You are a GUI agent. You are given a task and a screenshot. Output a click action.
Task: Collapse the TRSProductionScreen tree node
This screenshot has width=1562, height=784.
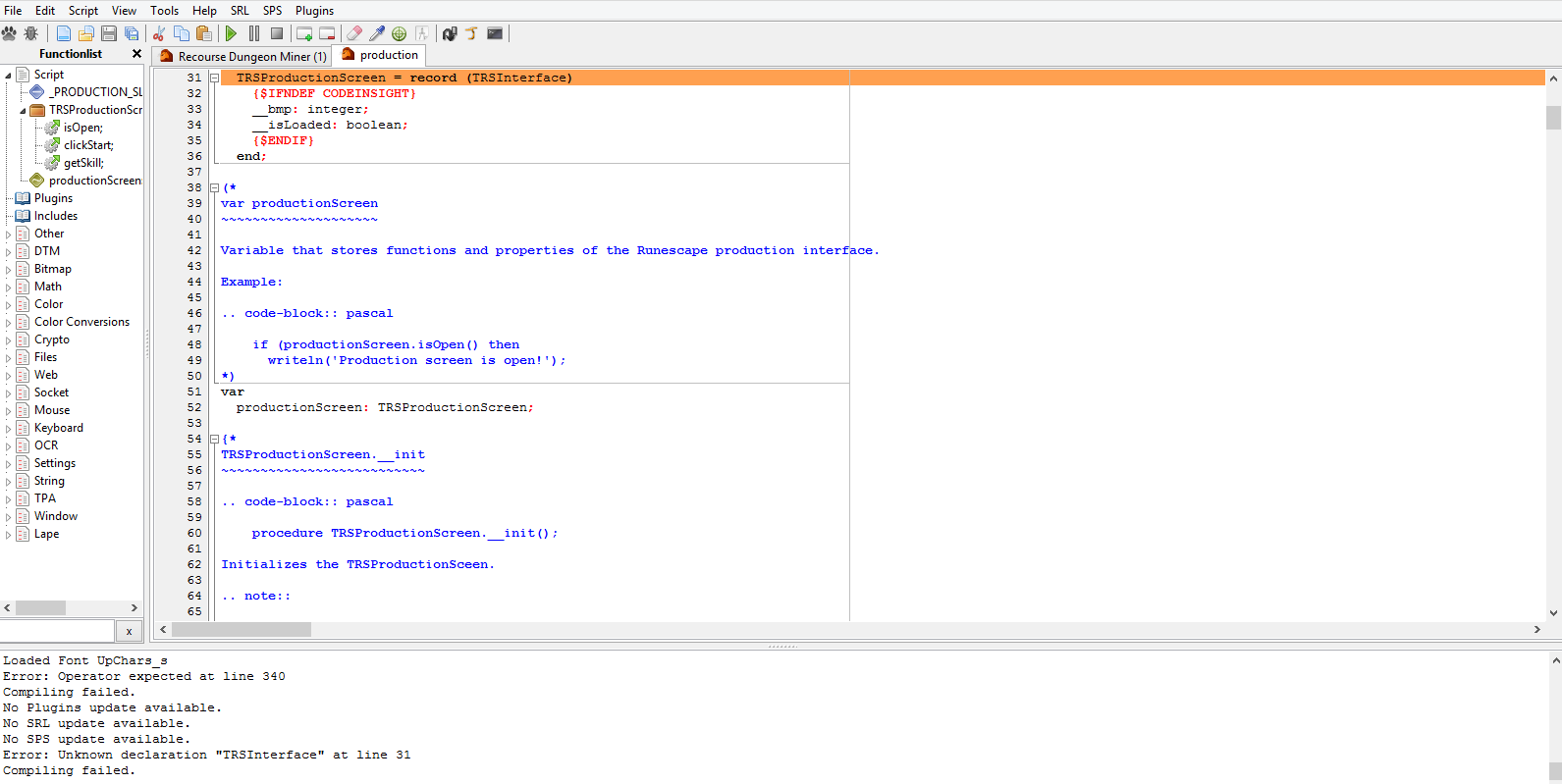24,110
